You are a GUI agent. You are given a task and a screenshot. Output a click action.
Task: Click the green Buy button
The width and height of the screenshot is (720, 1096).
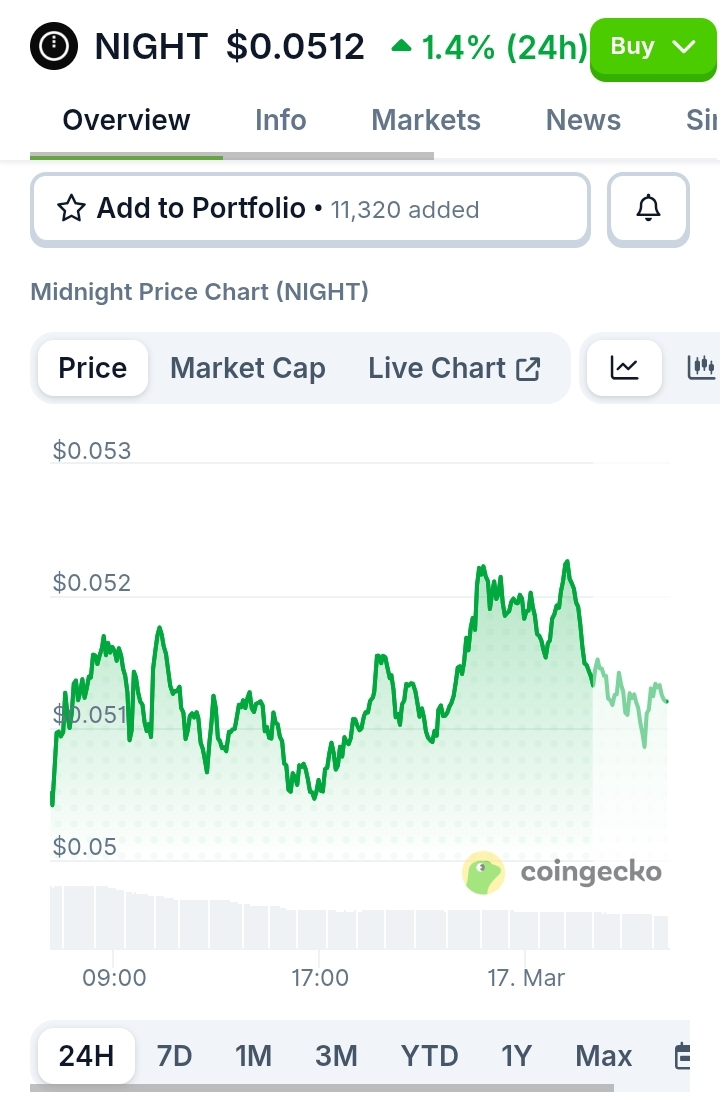632,46
